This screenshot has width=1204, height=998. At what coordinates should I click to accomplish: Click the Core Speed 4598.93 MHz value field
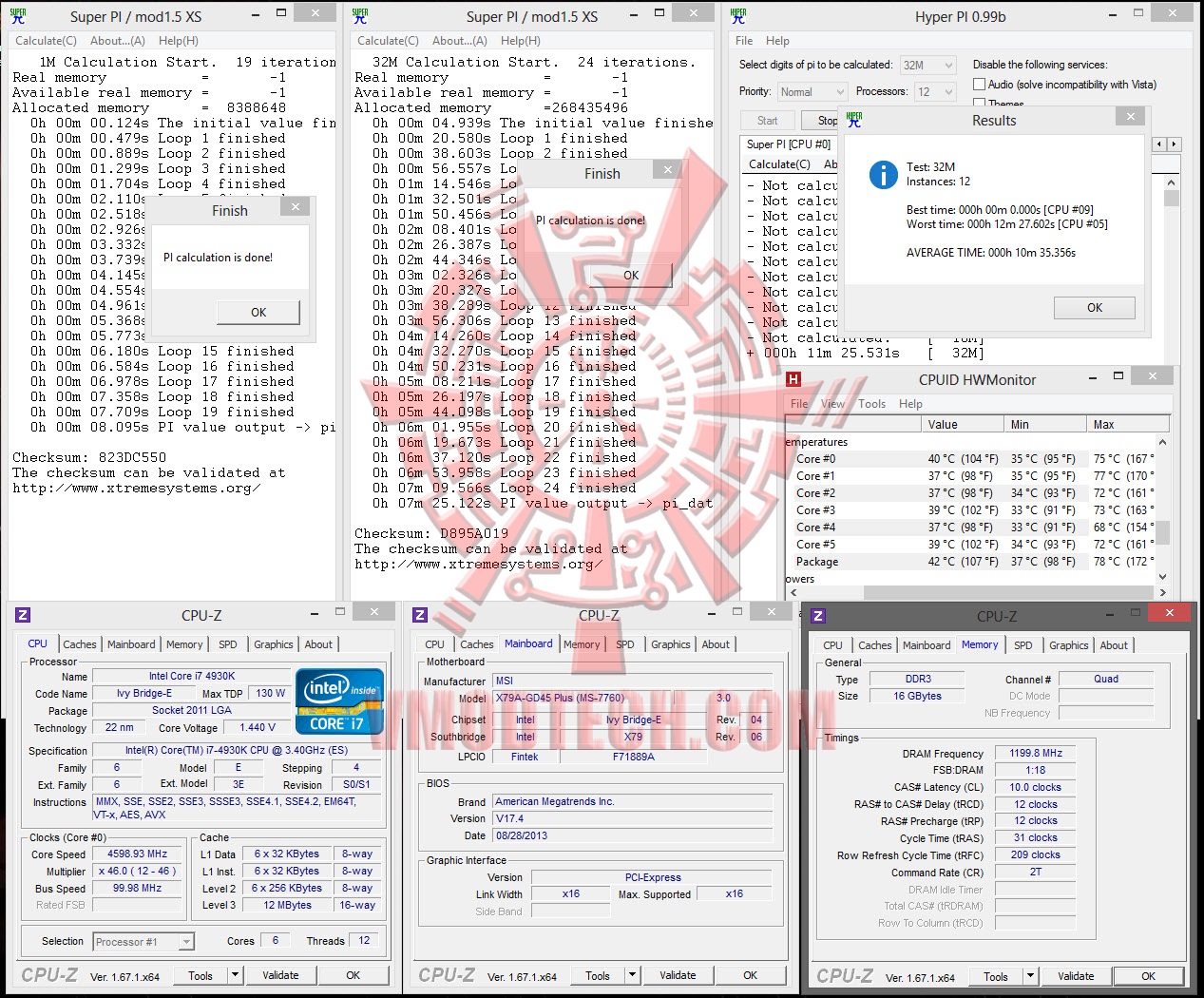click(138, 854)
